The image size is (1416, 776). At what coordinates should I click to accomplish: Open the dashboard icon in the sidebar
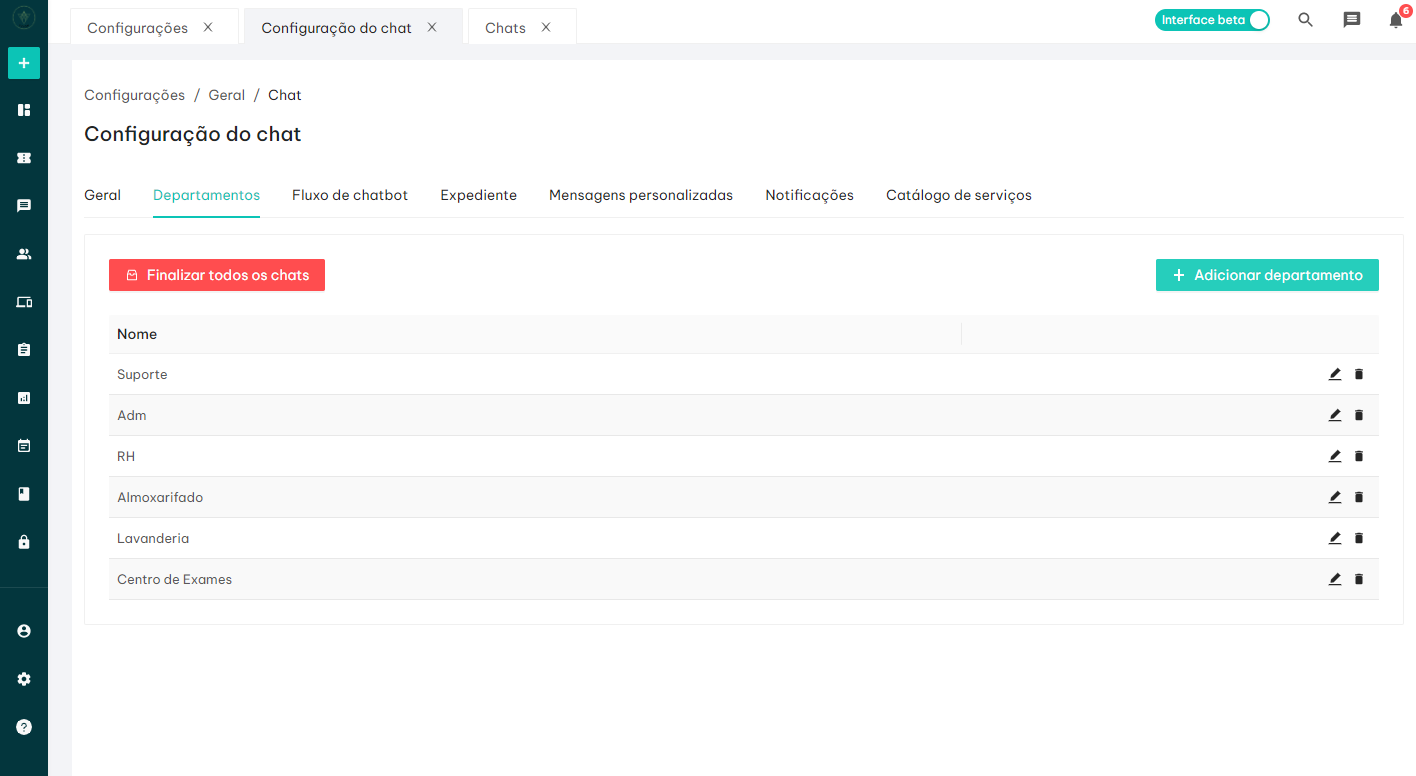point(24,110)
